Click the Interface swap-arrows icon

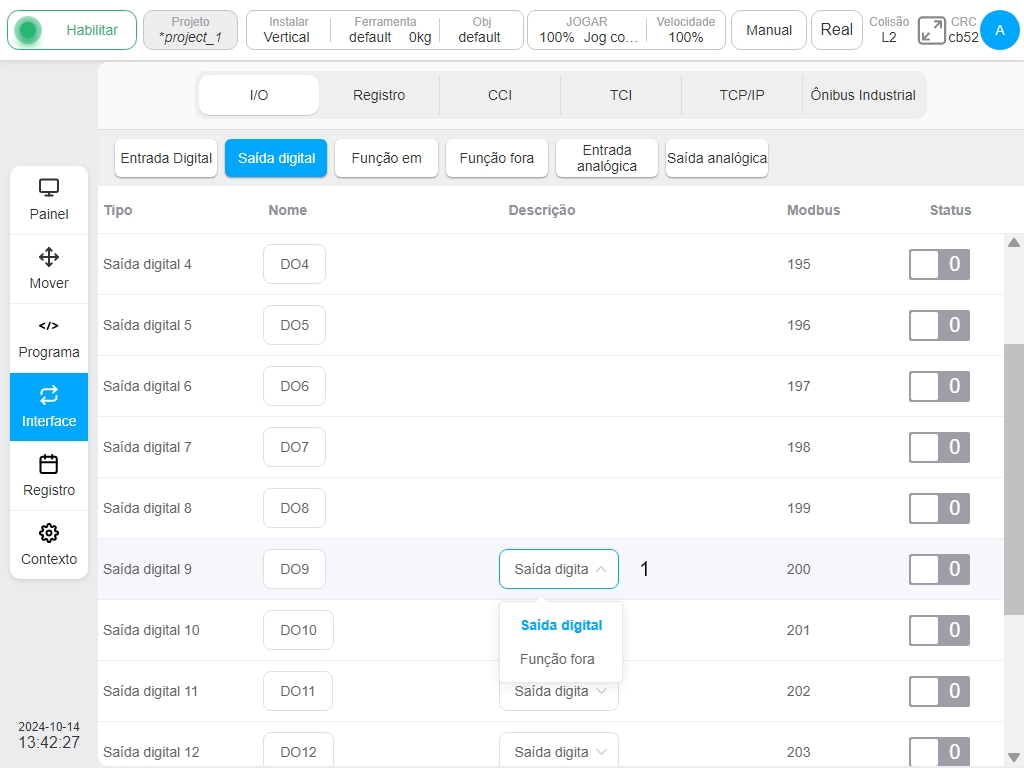tap(49, 394)
